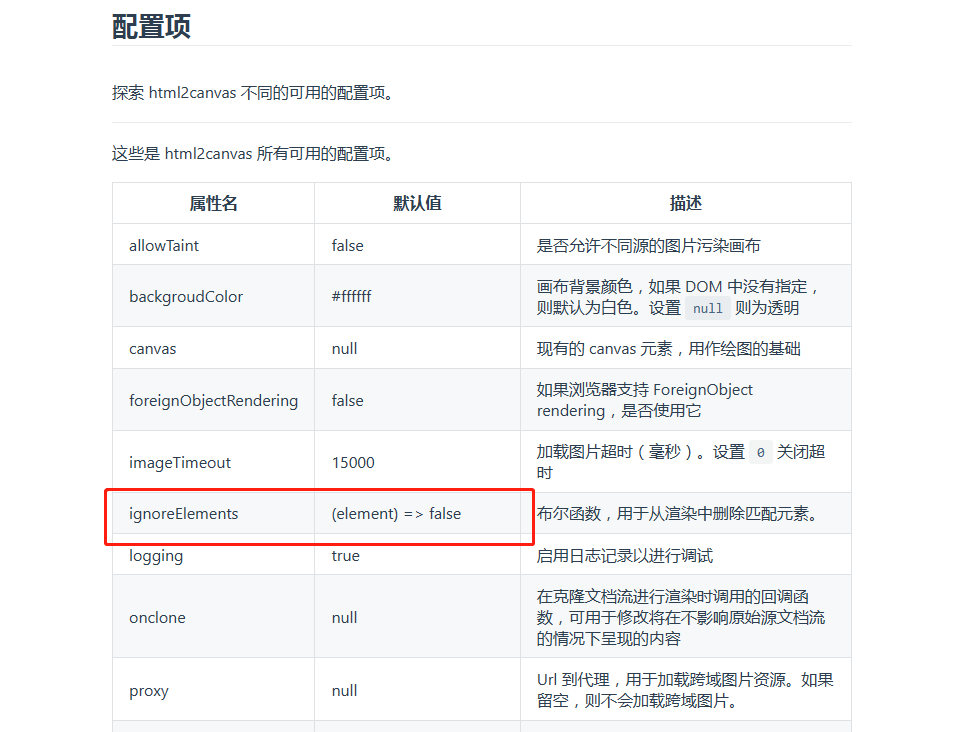Click the onclone callback description text

[681, 618]
